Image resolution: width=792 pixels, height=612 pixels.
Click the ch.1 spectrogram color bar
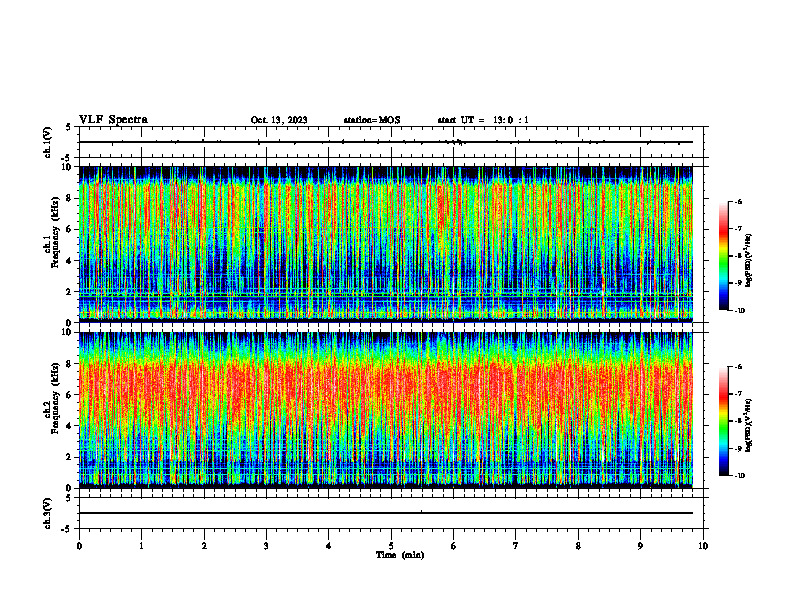[723, 256]
